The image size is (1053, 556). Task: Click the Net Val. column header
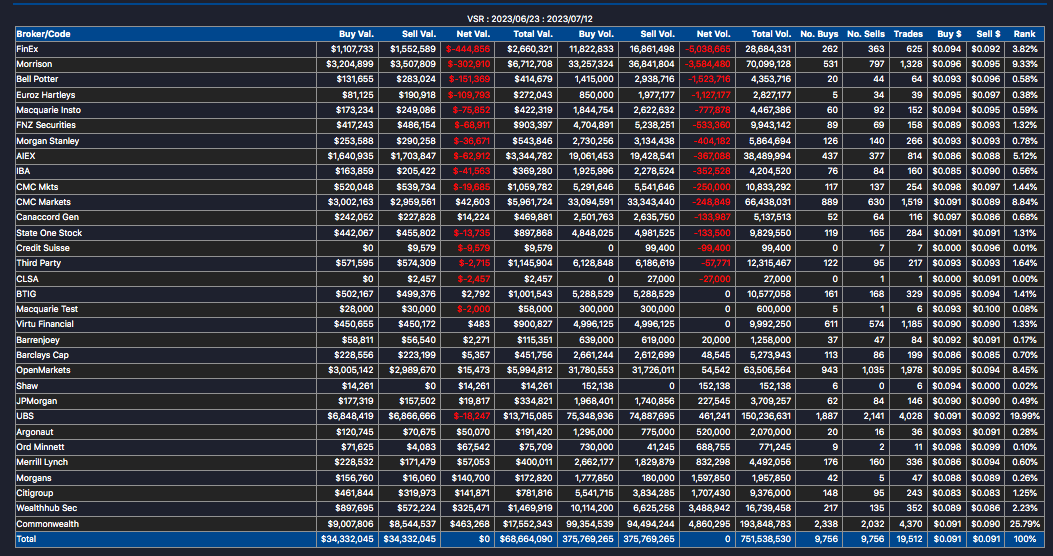tap(474, 34)
